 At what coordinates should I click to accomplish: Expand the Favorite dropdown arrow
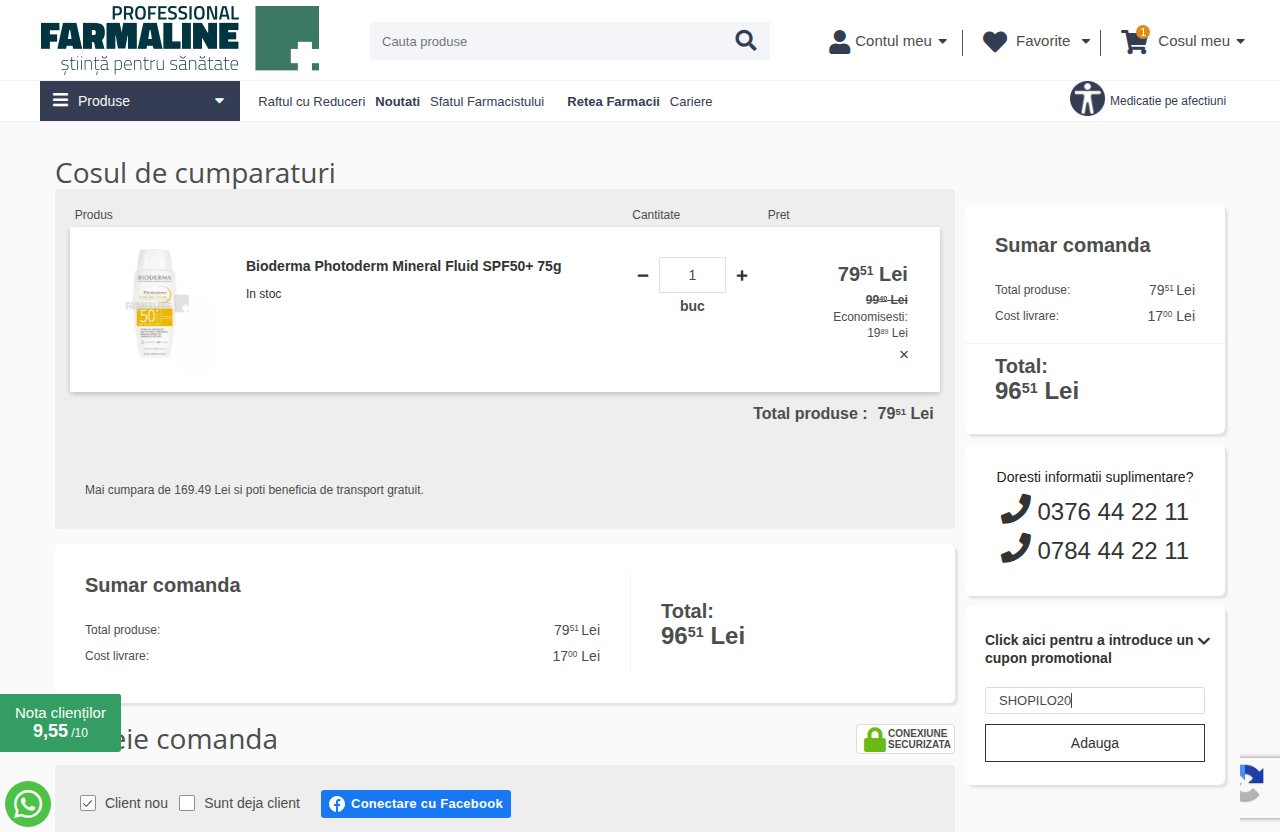point(1086,42)
